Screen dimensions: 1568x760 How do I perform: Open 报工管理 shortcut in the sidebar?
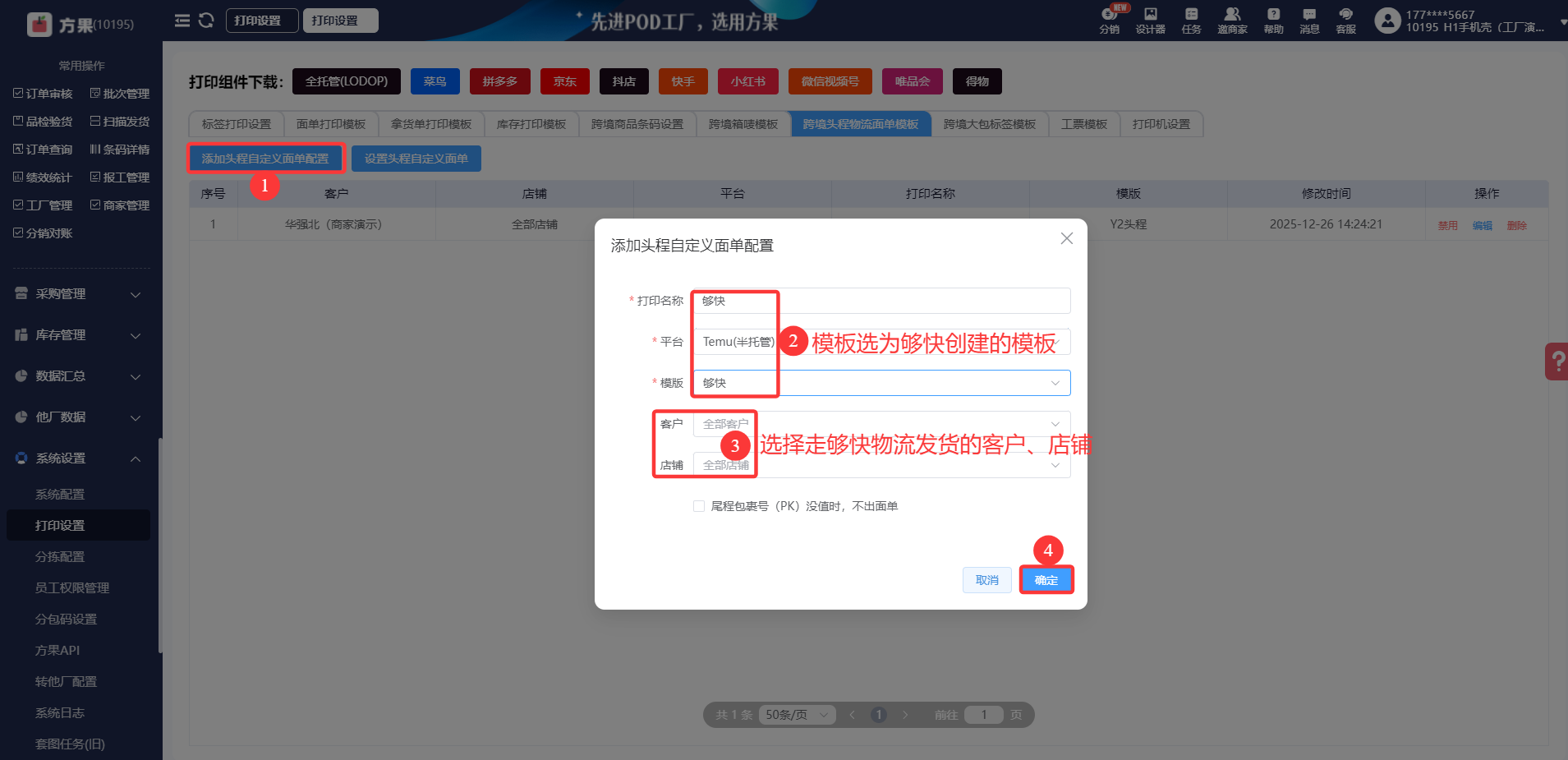click(x=120, y=177)
